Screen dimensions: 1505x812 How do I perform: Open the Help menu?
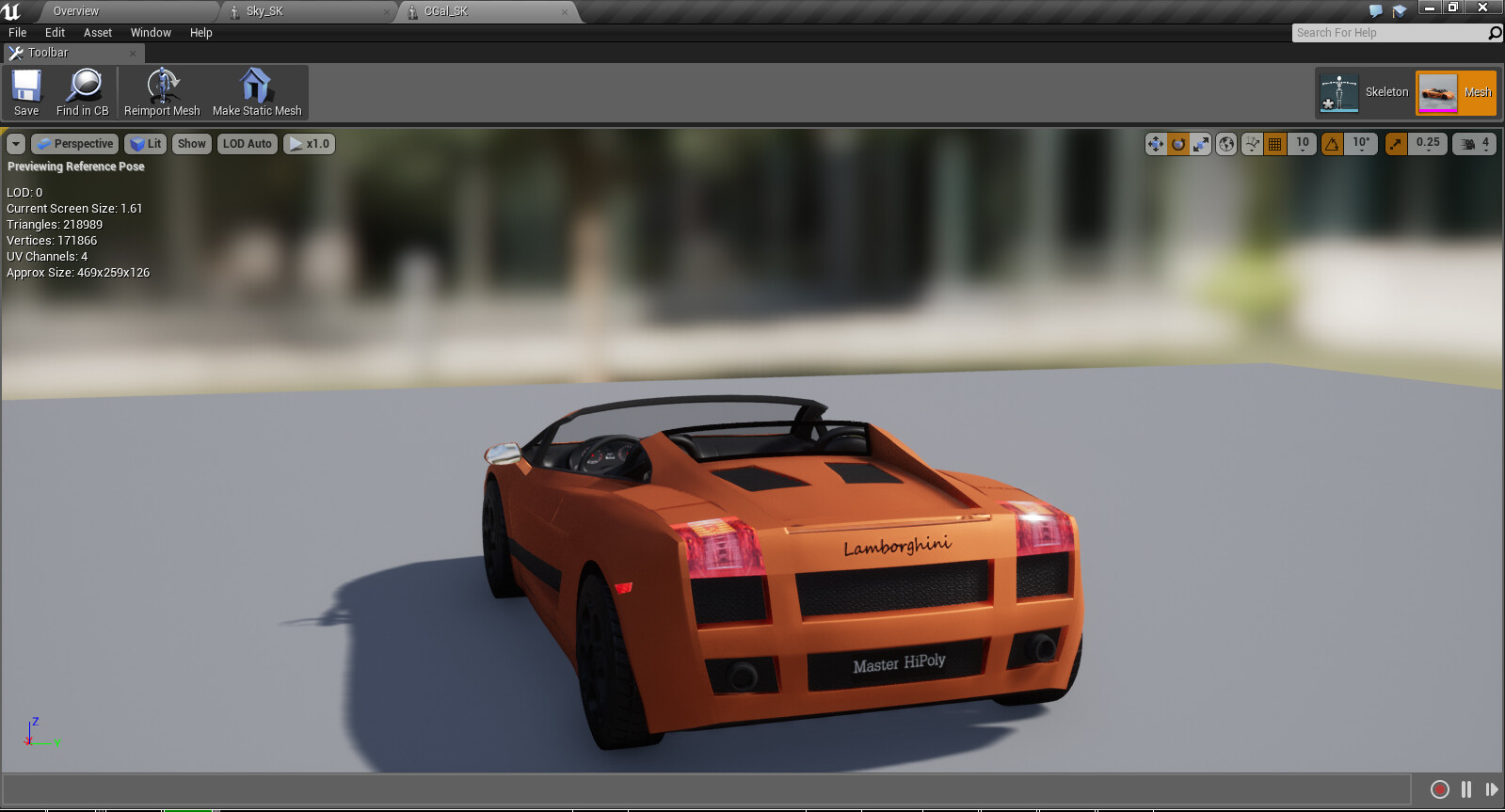pyautogui.click(x=201, y=33)
